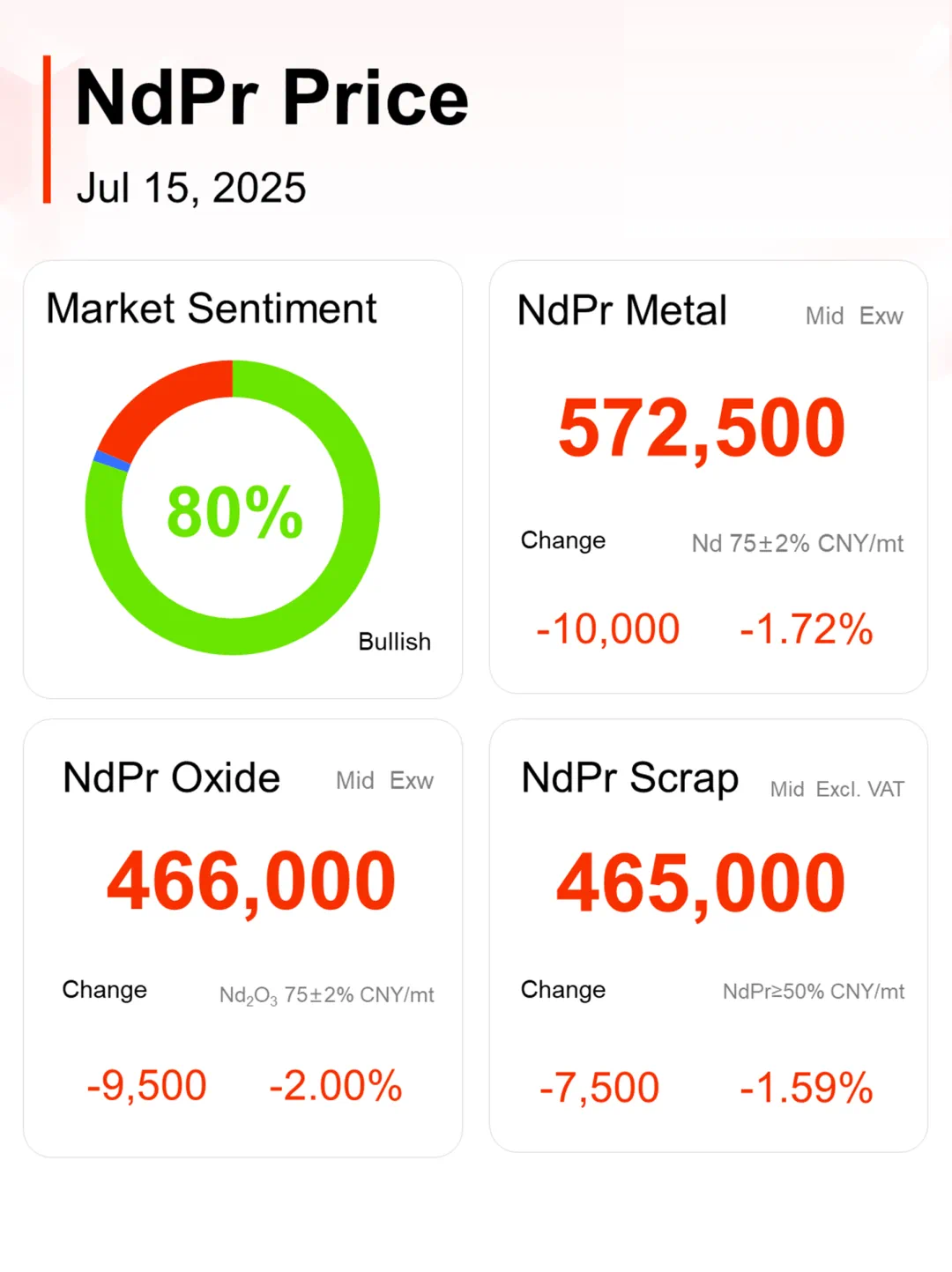Screen dimensions: 952x1272
Task: Click the 465,000 NdPr Scrap price
Action: point(701,883)
